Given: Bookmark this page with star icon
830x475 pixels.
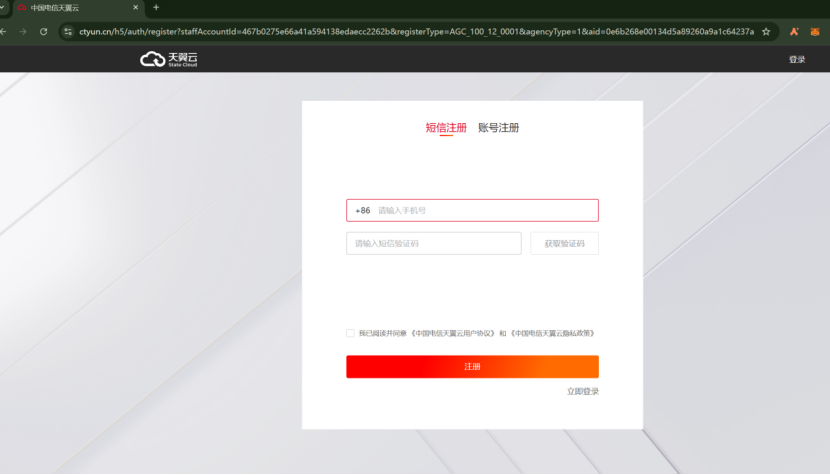Looking at the screenshot, I should coord(766,32).
